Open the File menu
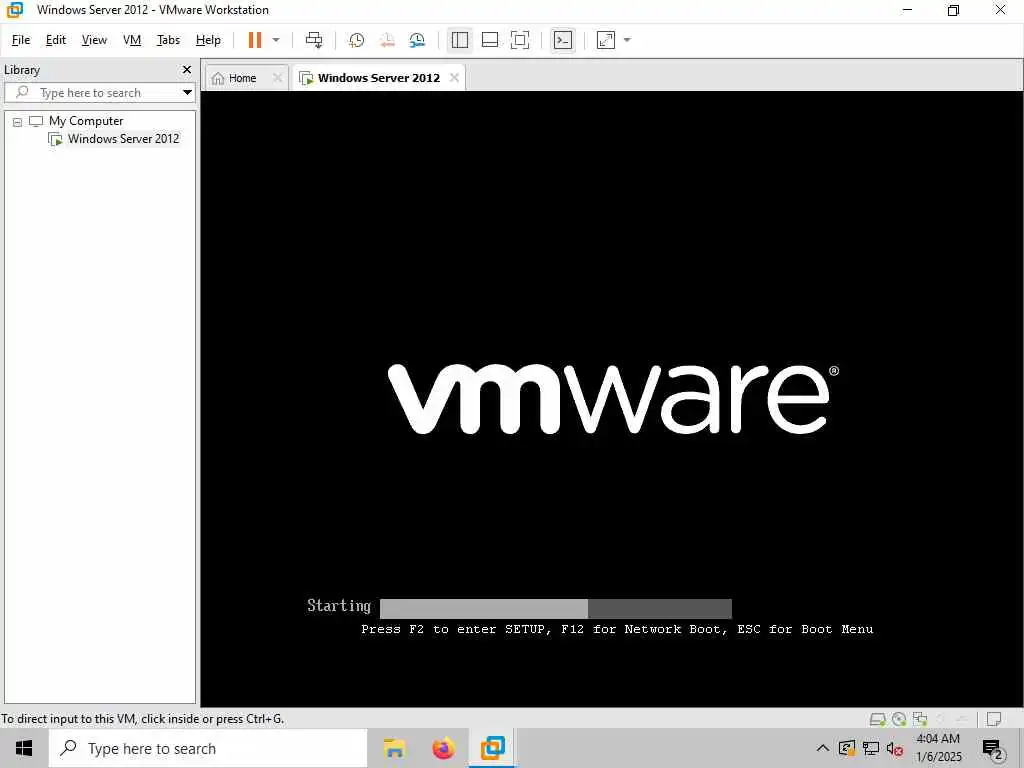The height and width of the screenshot is (768, 1024). click(21, 40)
